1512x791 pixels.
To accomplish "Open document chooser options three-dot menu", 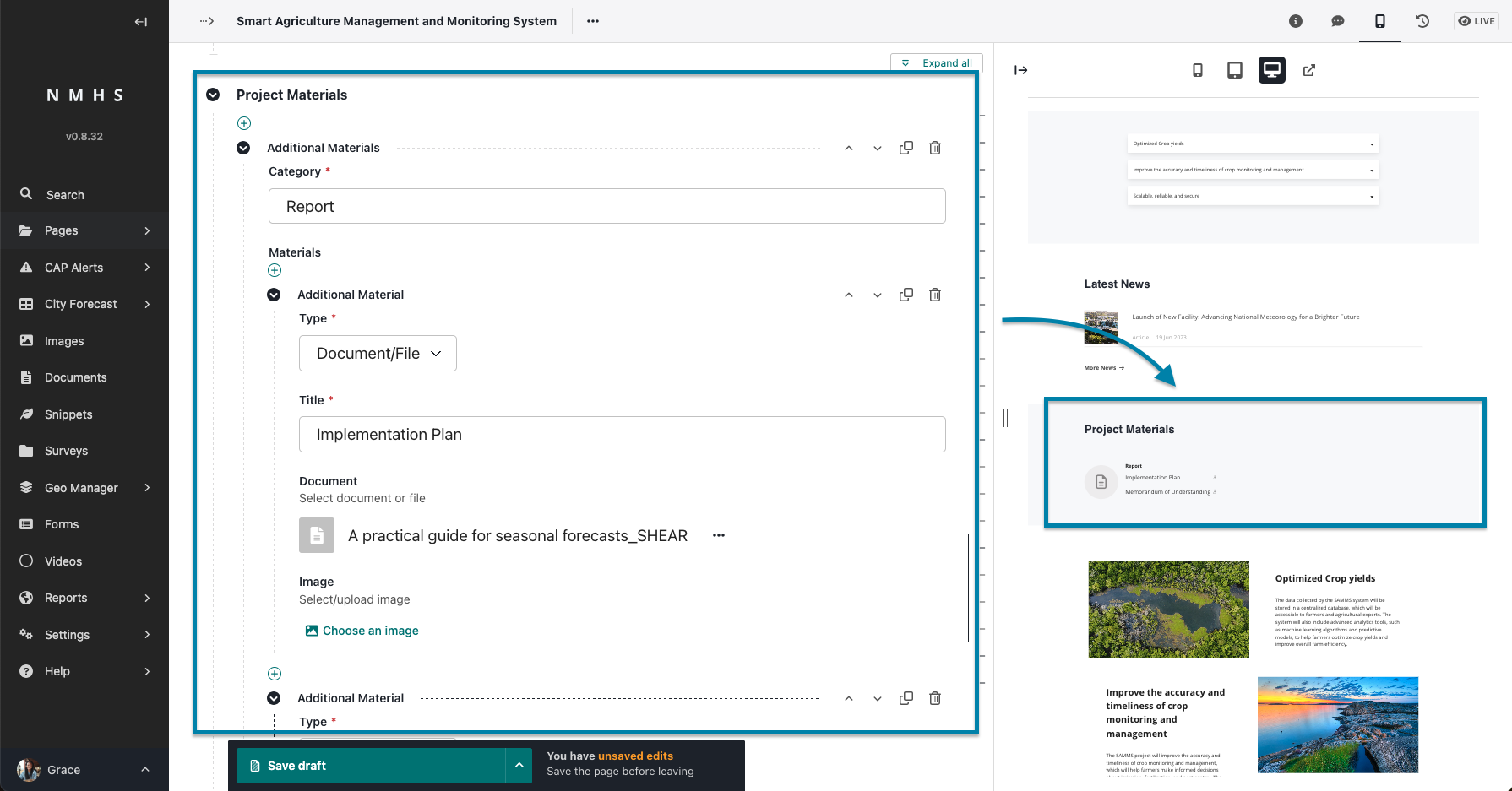I will (x=719, y=535).
